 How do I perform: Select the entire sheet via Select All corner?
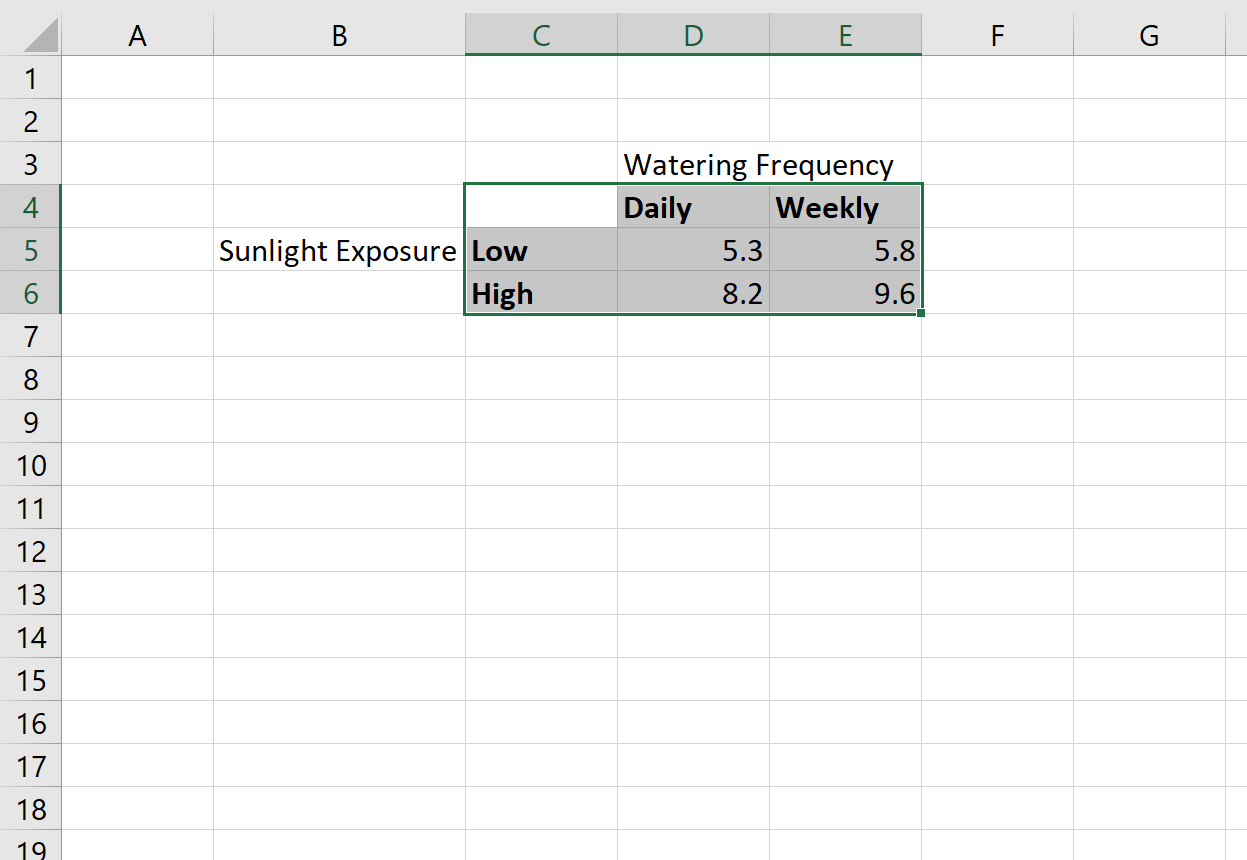tap(30, 34)
